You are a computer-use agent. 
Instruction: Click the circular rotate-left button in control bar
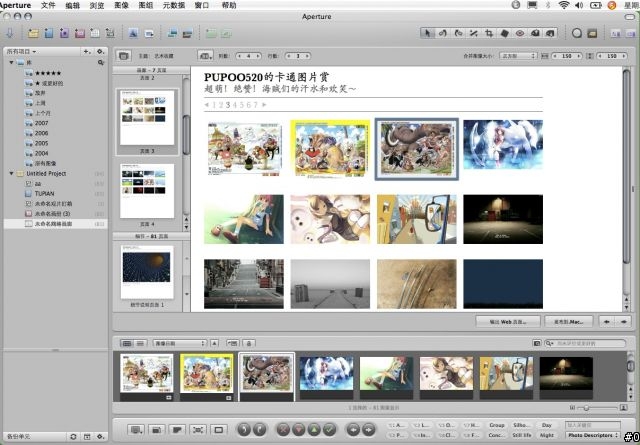click(x=244, y=429)
